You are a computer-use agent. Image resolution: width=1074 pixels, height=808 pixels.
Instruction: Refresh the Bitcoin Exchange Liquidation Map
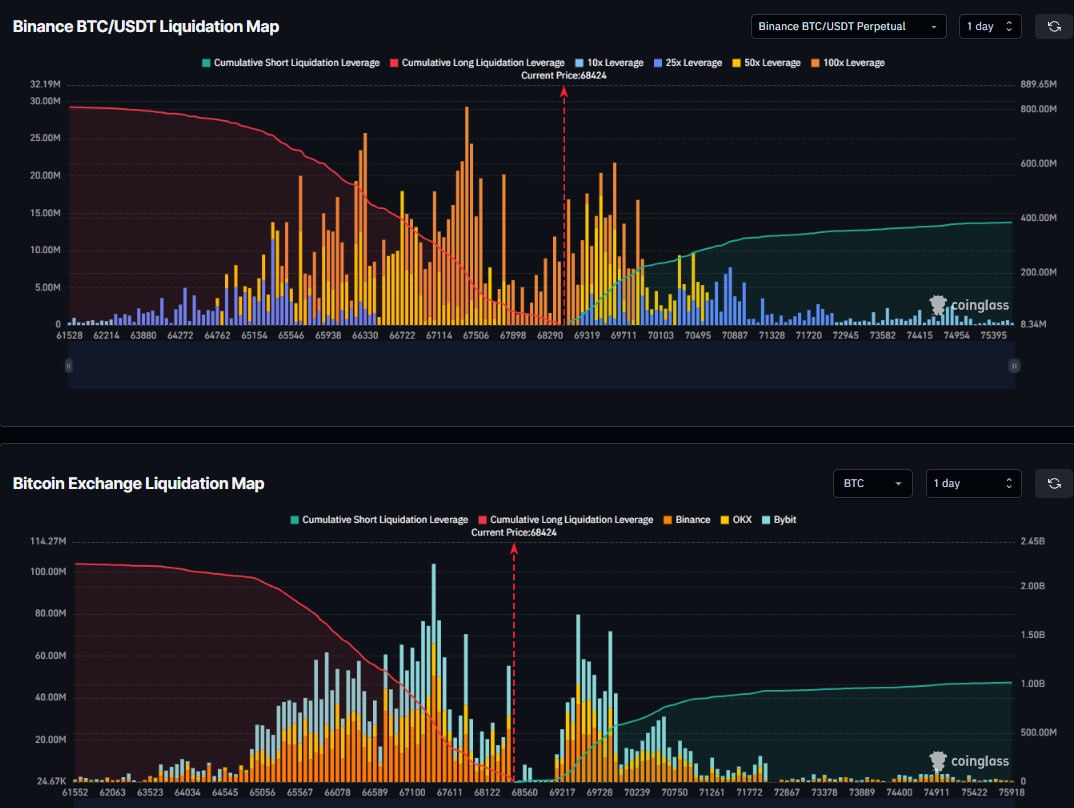pyautogui.click(x=1053, y=484)
